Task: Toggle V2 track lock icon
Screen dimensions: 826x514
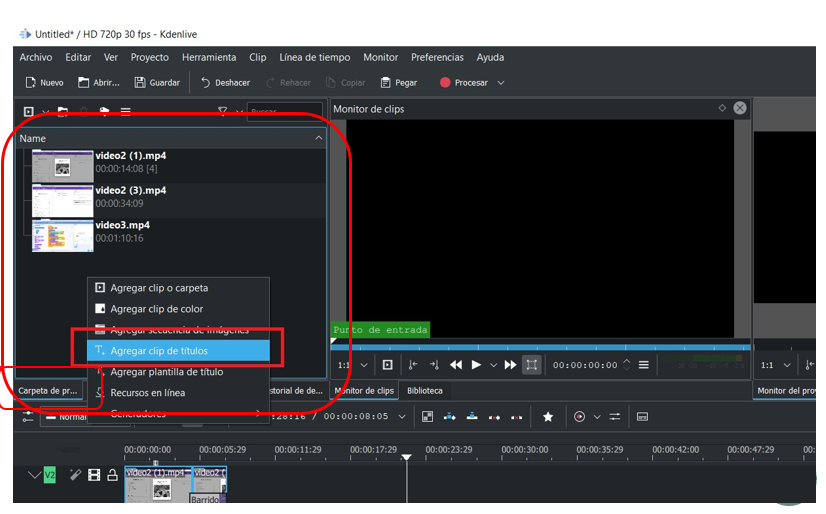Action: 112,475
